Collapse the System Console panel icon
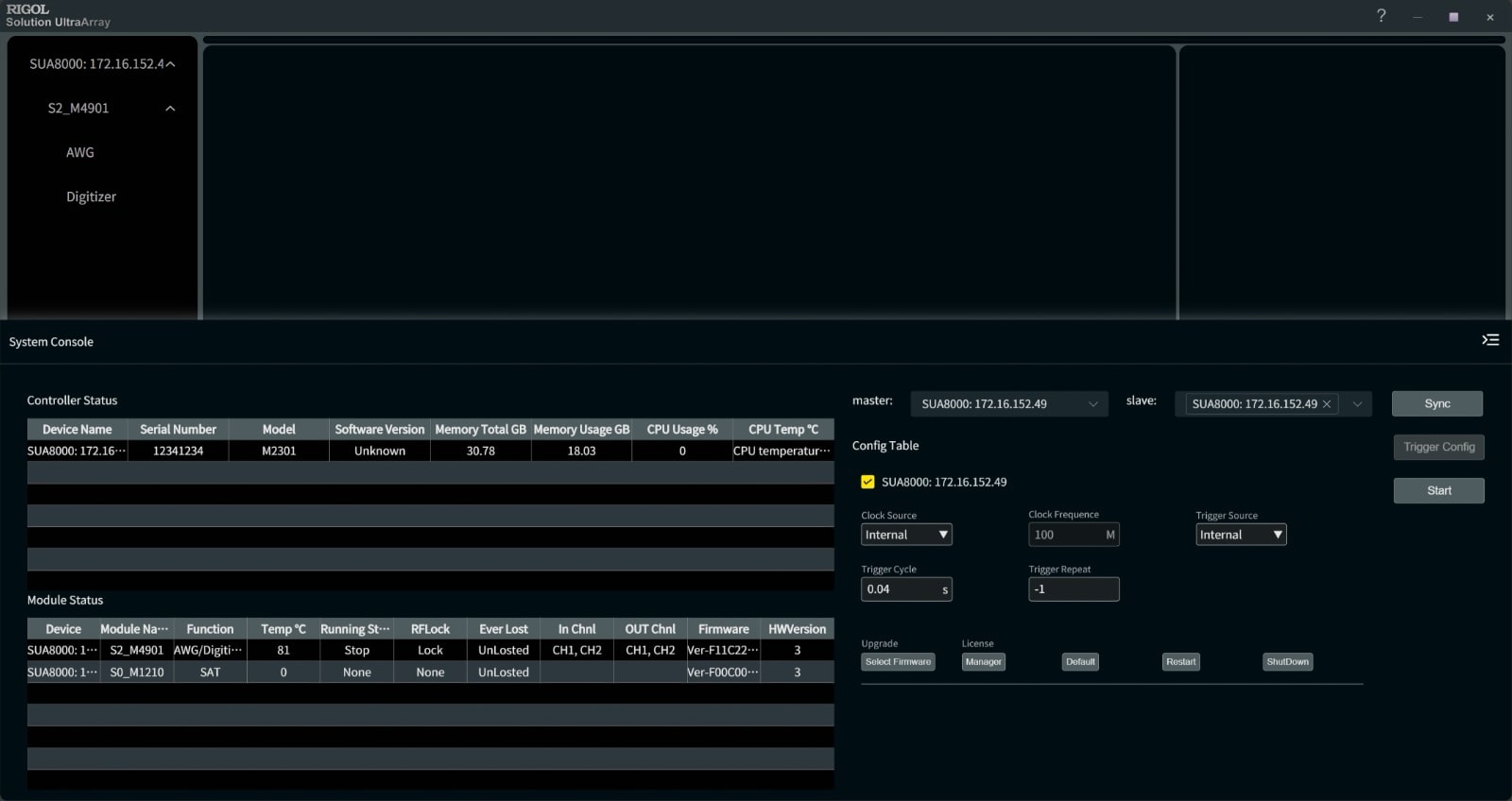This screenshot has height=801, width=1512. pyautogui.click(x=1490, y=340)
